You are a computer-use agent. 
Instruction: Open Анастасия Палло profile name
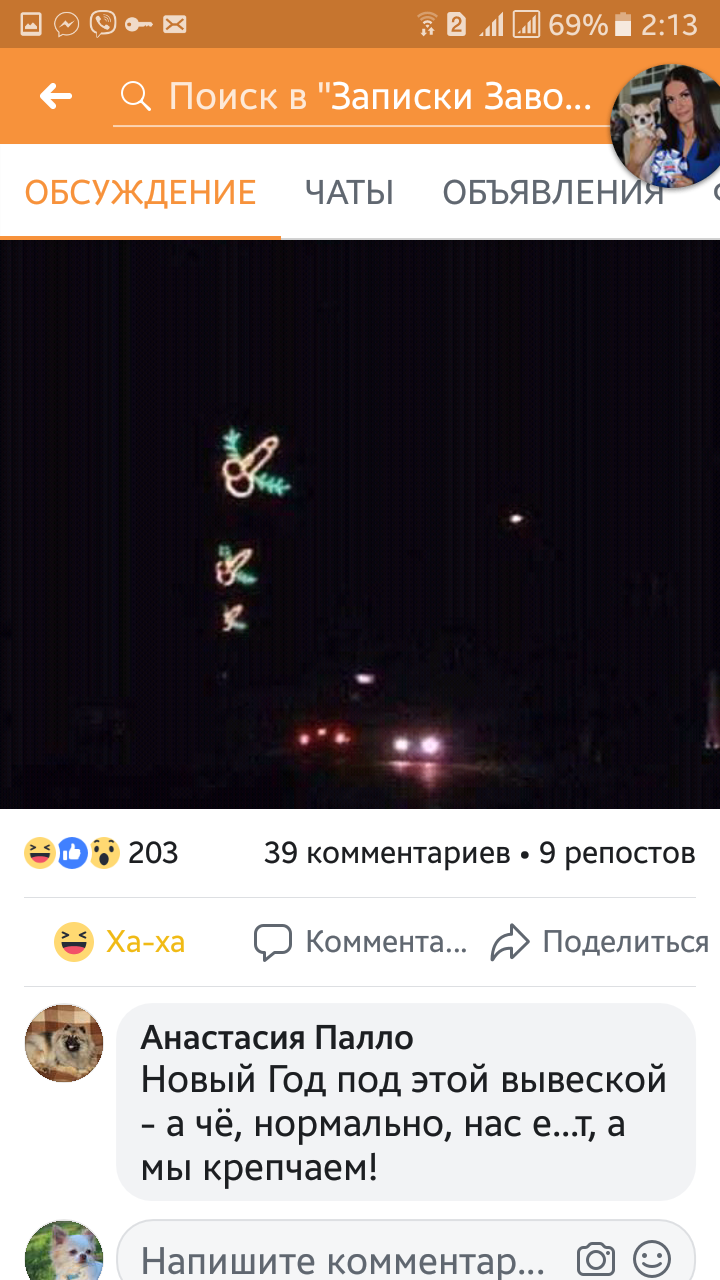(277, 1037)
